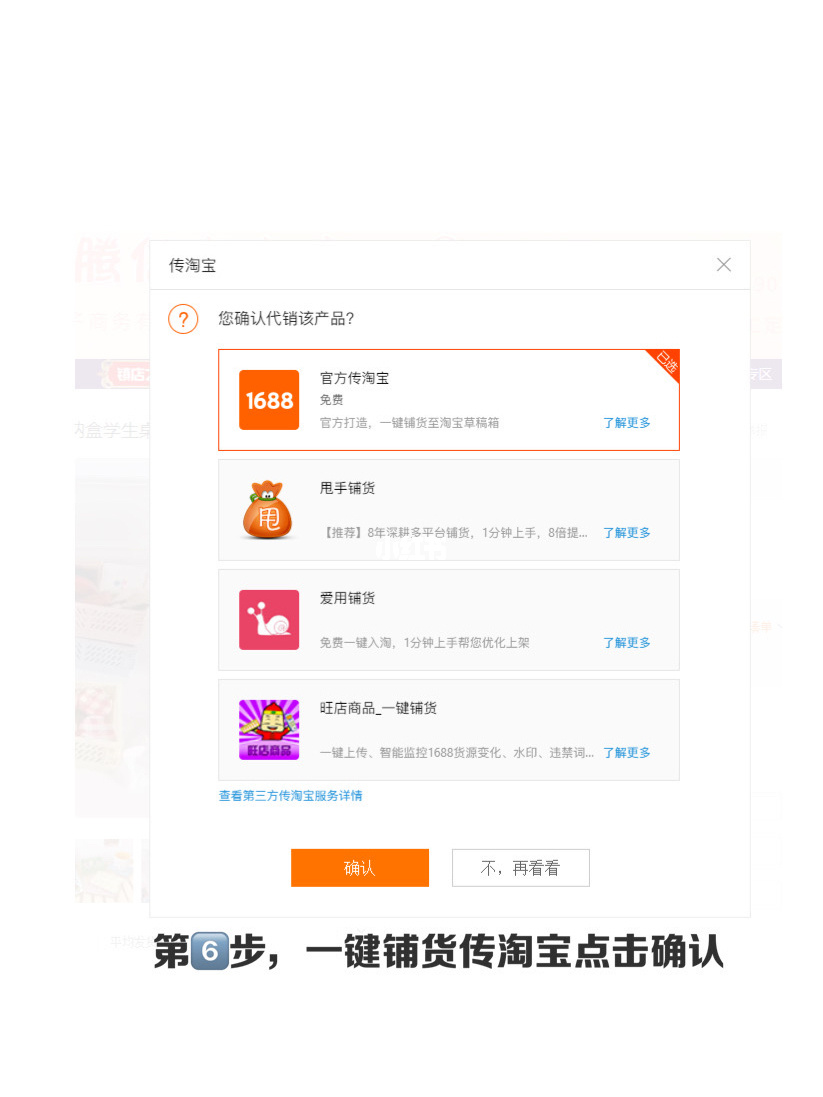Click the 确认 confirm button
This screenshot has width=823, height=1097.
coord(359,867)
